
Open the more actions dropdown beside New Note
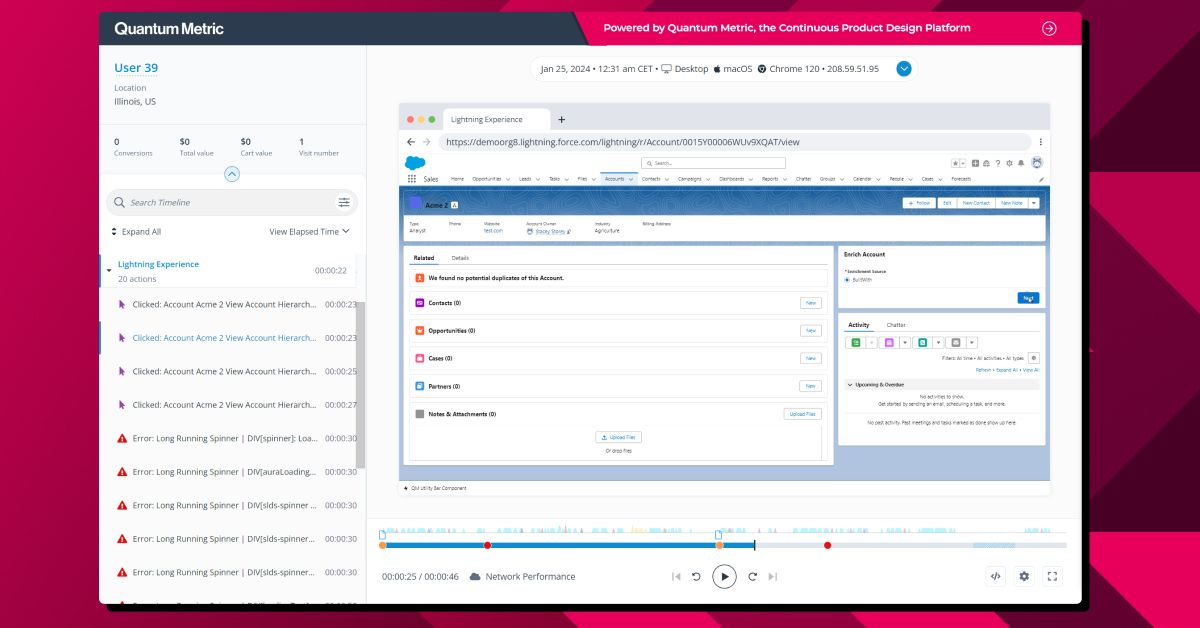click(x=1034, y=203)
